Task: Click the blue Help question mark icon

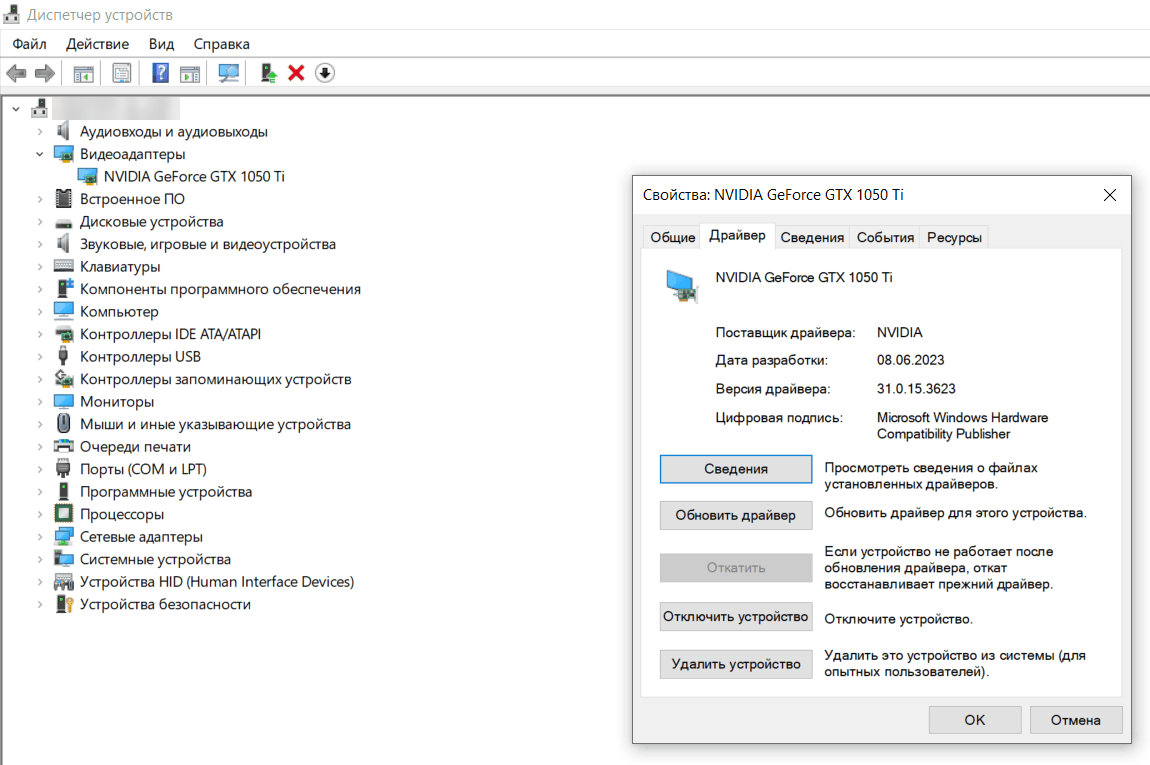Action: tap(161, 73)
